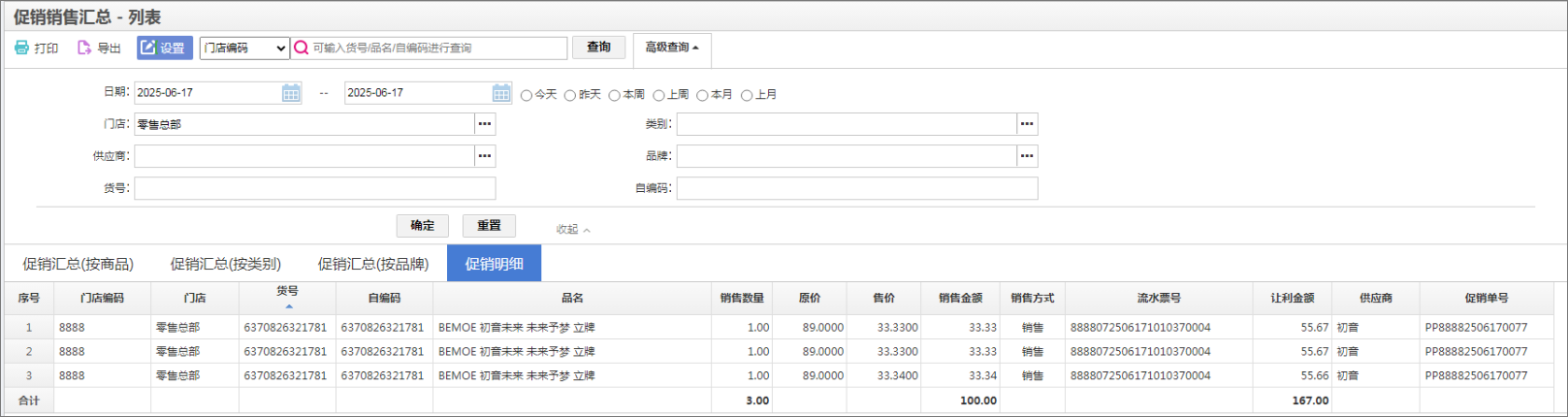The width and height of the screenshot is (1568, 417).
Task: Click the magnifier search icon
Action: (x=302, y=48)
